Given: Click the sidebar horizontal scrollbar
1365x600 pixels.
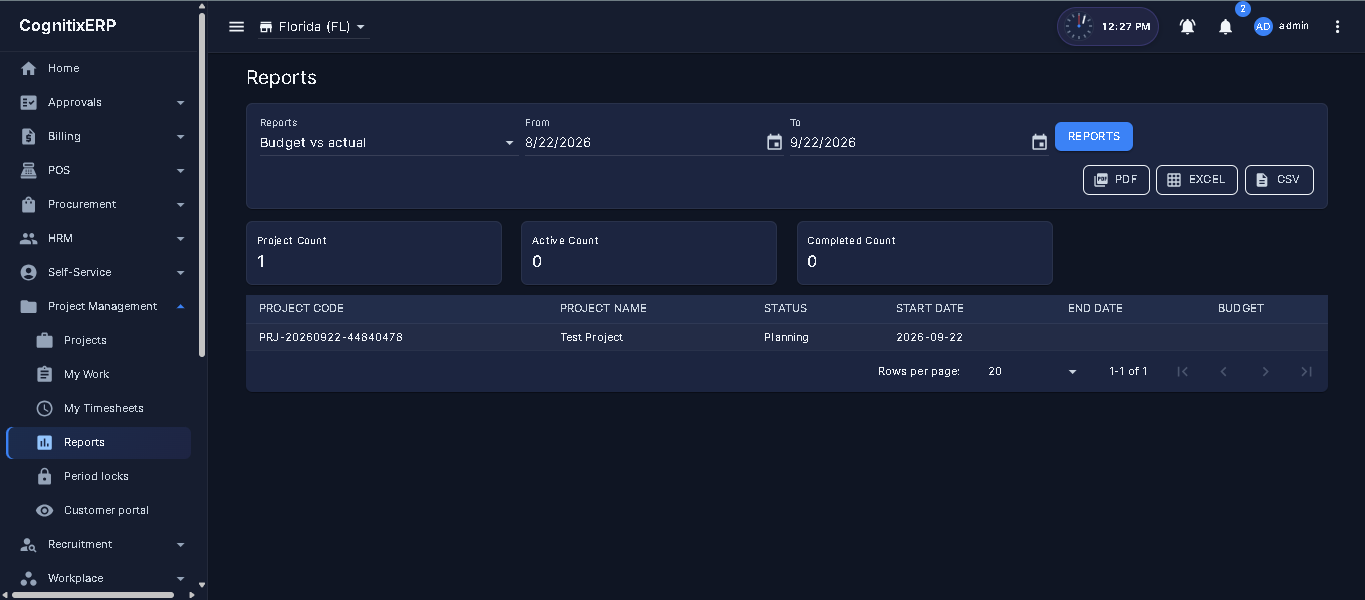Looking at the screenshot, I should point(93,595).
